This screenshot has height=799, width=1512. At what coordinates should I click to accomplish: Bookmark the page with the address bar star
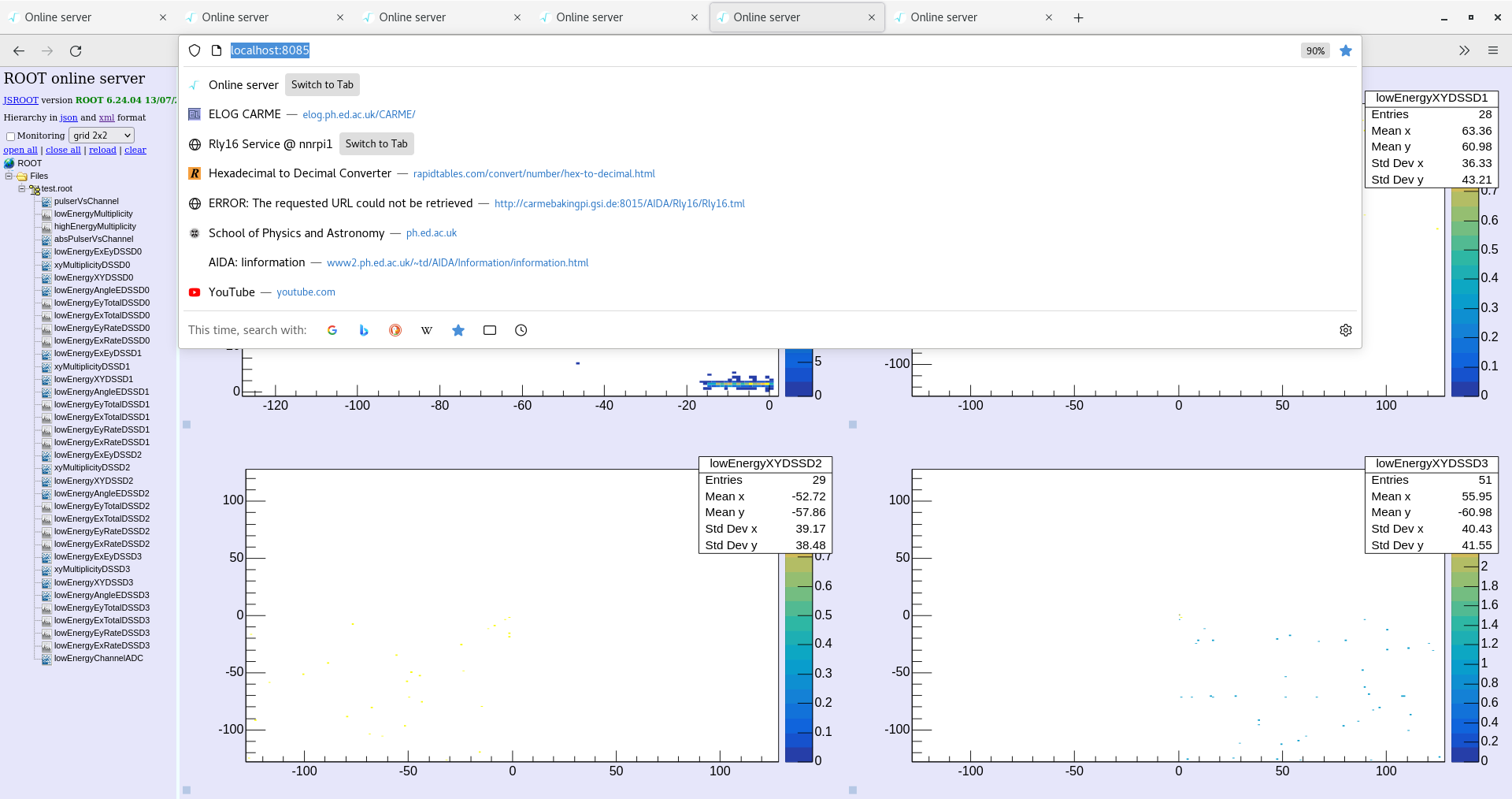[x=1346, y=50]
